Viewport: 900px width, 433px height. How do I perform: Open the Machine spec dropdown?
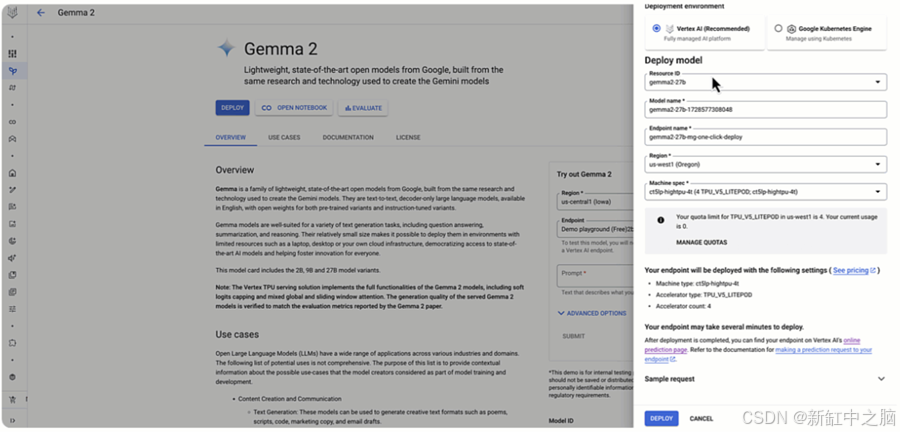[765, 192]
